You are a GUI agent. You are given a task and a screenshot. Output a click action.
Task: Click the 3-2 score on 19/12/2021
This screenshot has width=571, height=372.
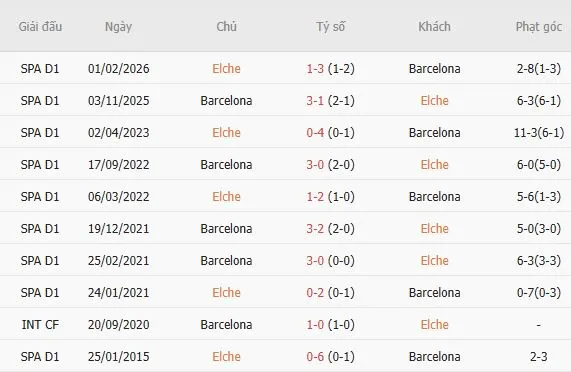(x=315, y=229)
